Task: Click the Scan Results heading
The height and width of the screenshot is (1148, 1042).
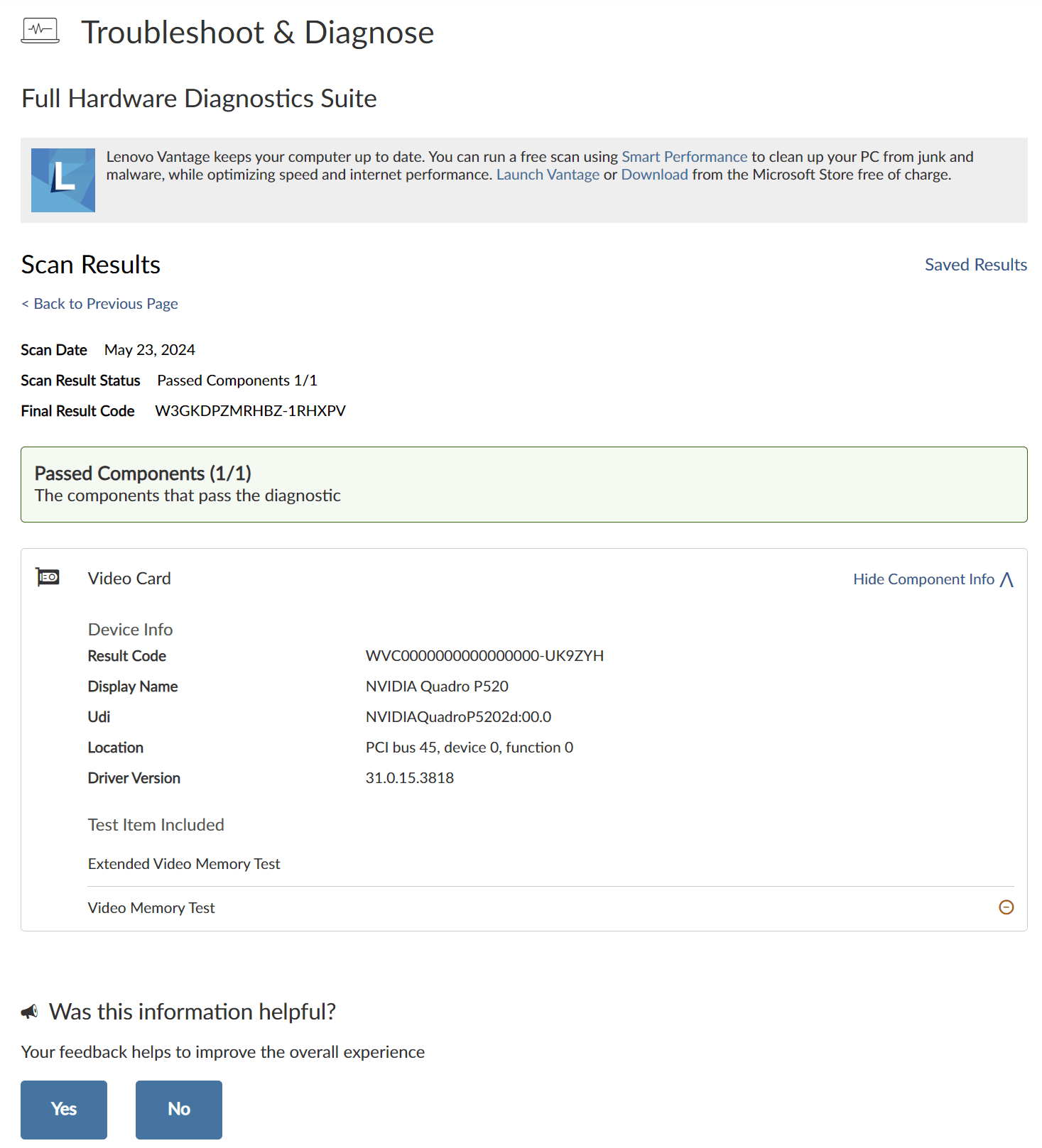Action: coord(91,265)
